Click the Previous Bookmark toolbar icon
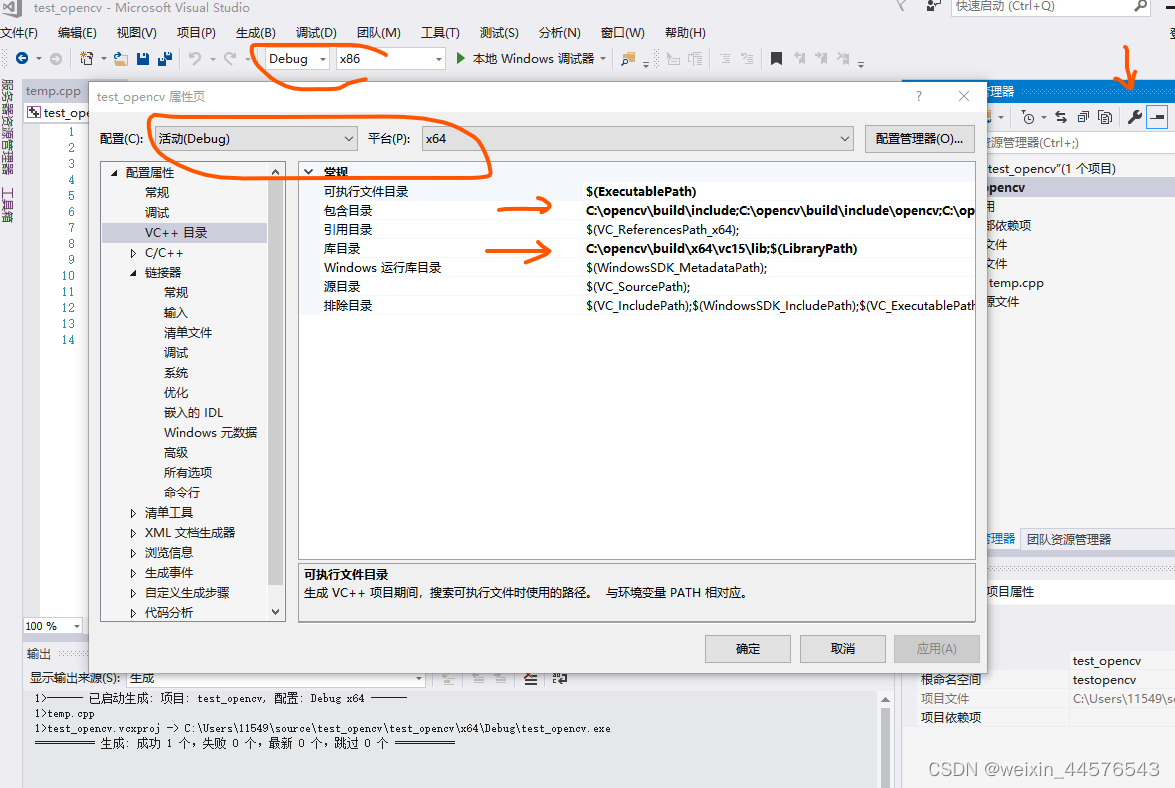The height and width of the screenshot is (788, 1175). click(x=800, y=58)
